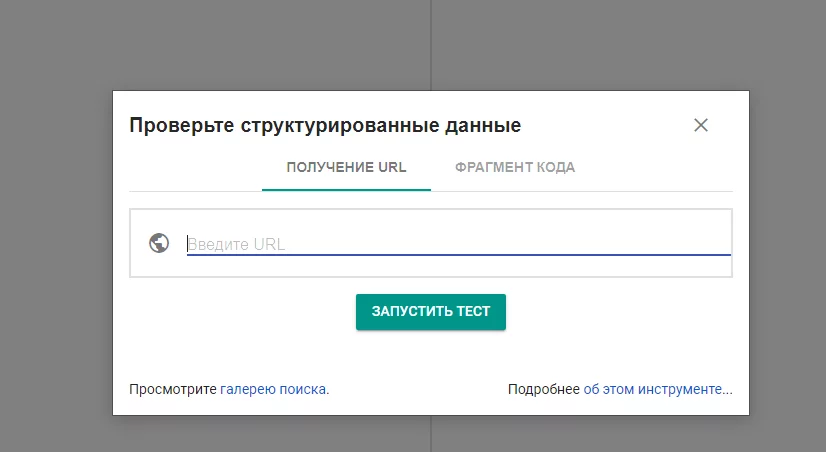826x452 pixels.
Task: Open the ФРАГМЕНТ КОДА tab
Action: point(515,168)
